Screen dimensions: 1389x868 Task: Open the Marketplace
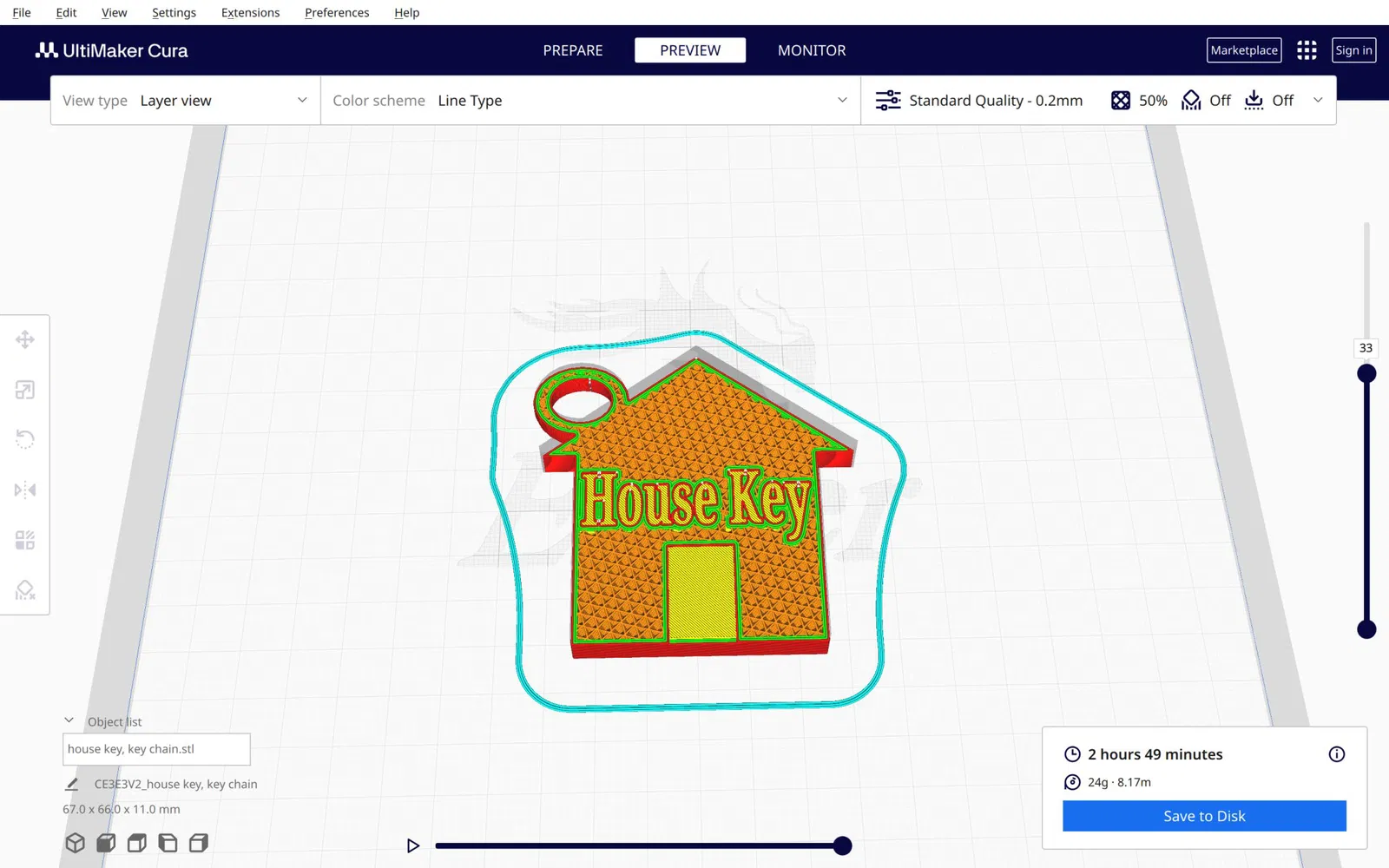(1244, 50)
